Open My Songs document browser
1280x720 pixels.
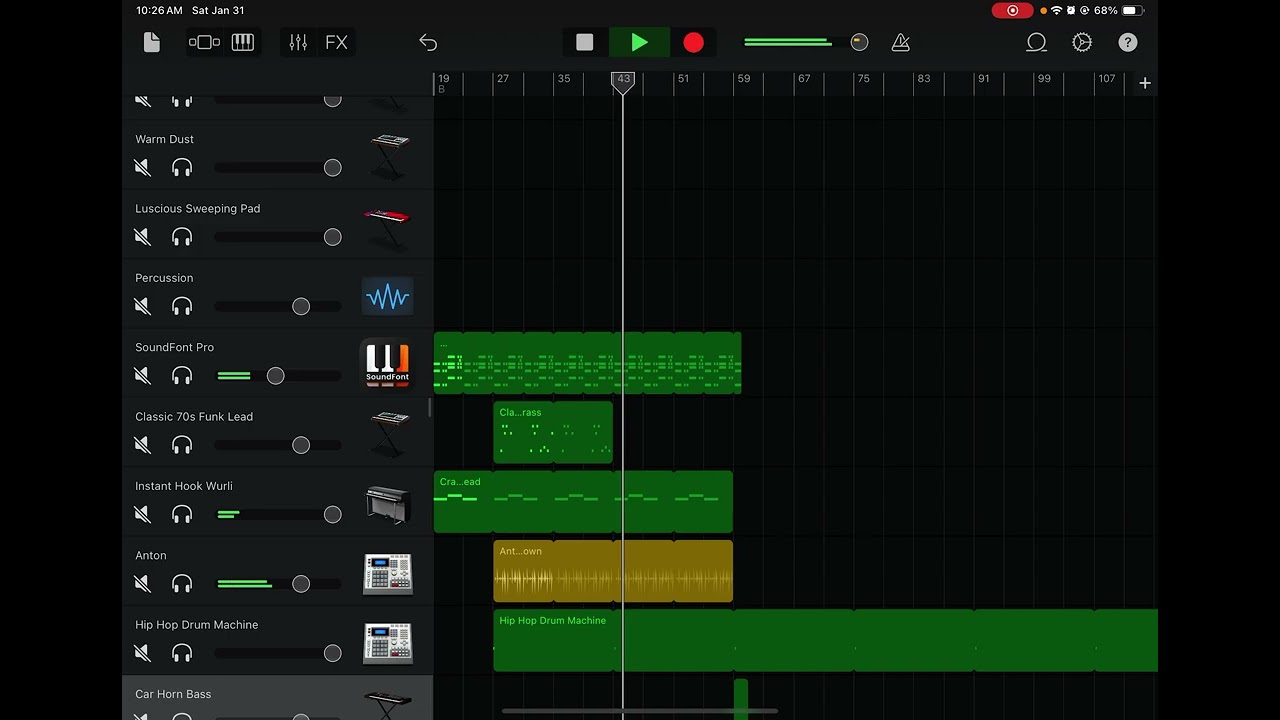click(x=152, y=42)
